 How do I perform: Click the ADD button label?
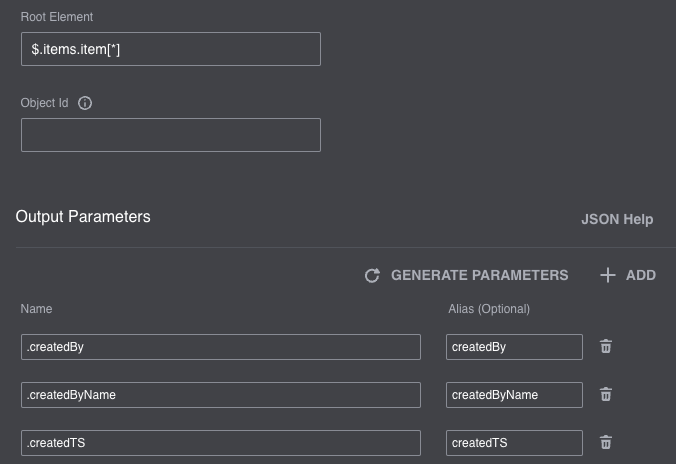click(x=640, y=275)
